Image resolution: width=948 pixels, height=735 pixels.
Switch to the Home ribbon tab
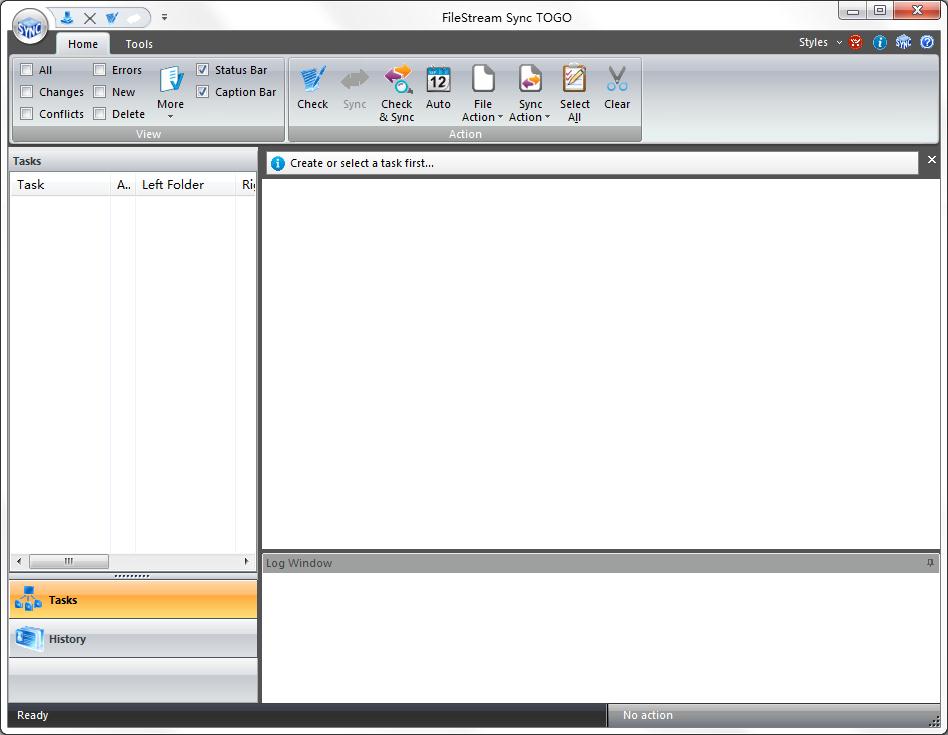click(x=83, y=44)
